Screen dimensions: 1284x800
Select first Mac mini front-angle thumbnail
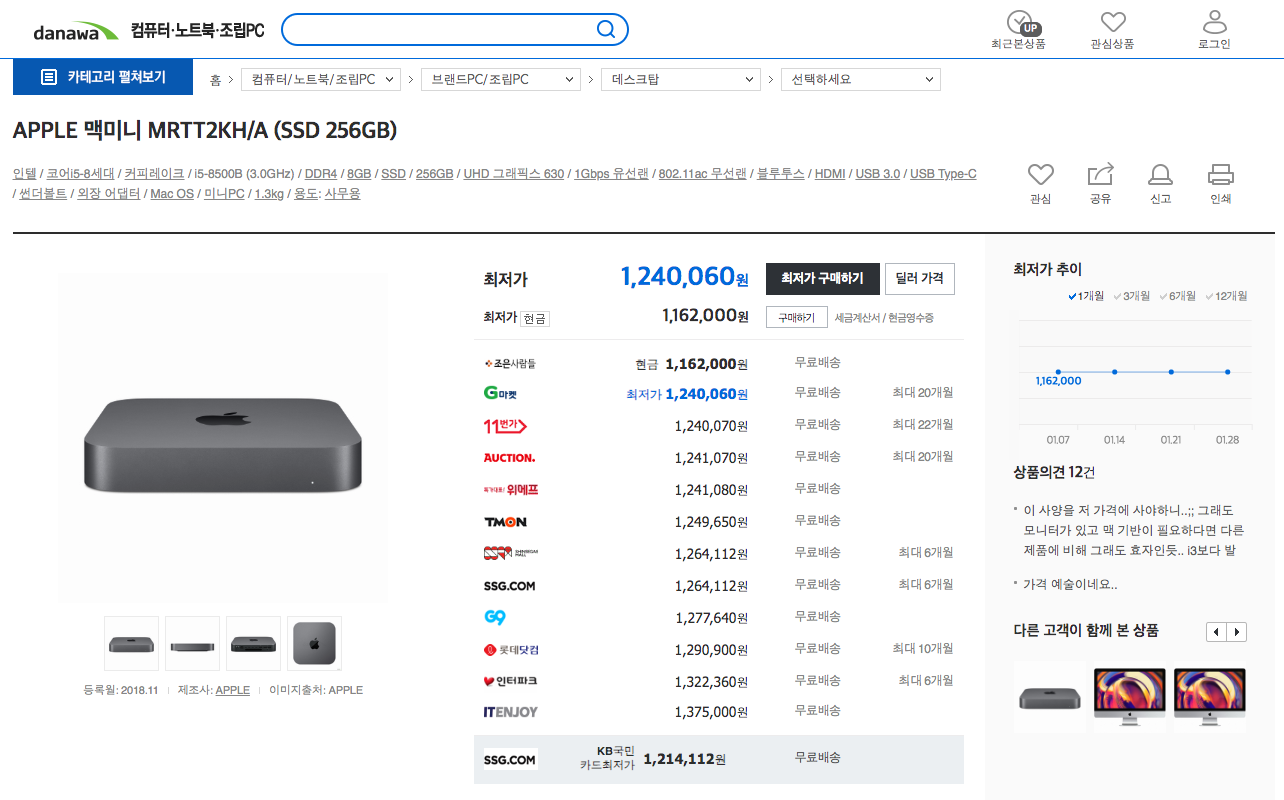pos(132,644)
